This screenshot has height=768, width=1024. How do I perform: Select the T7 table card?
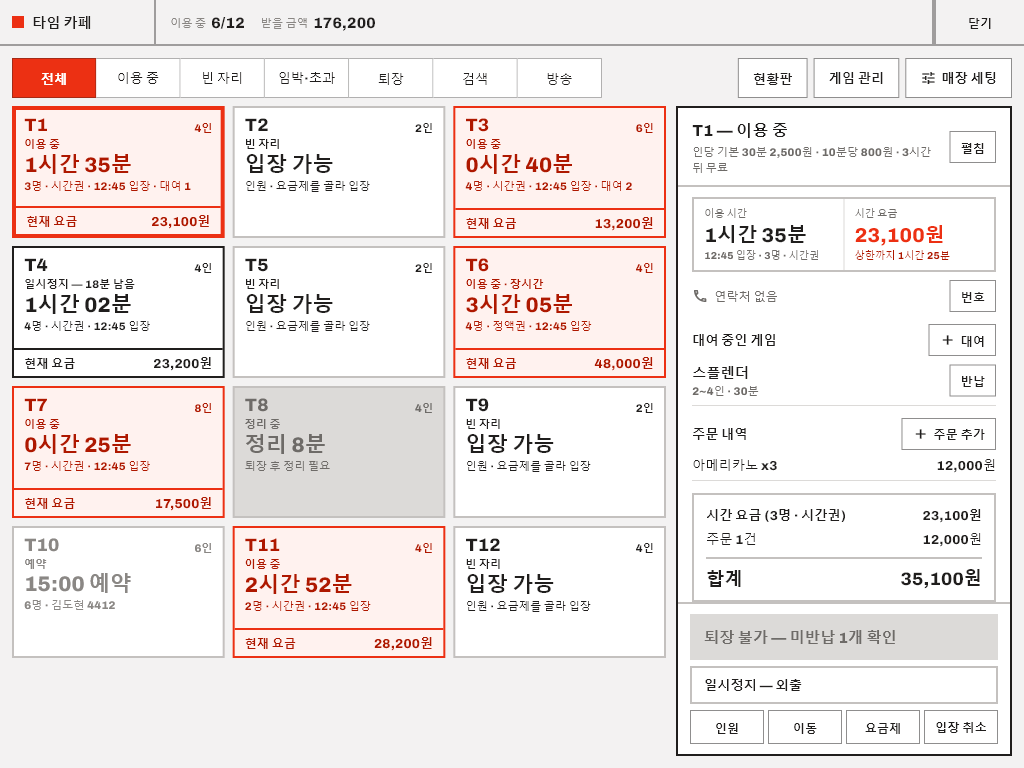(118, 452)
